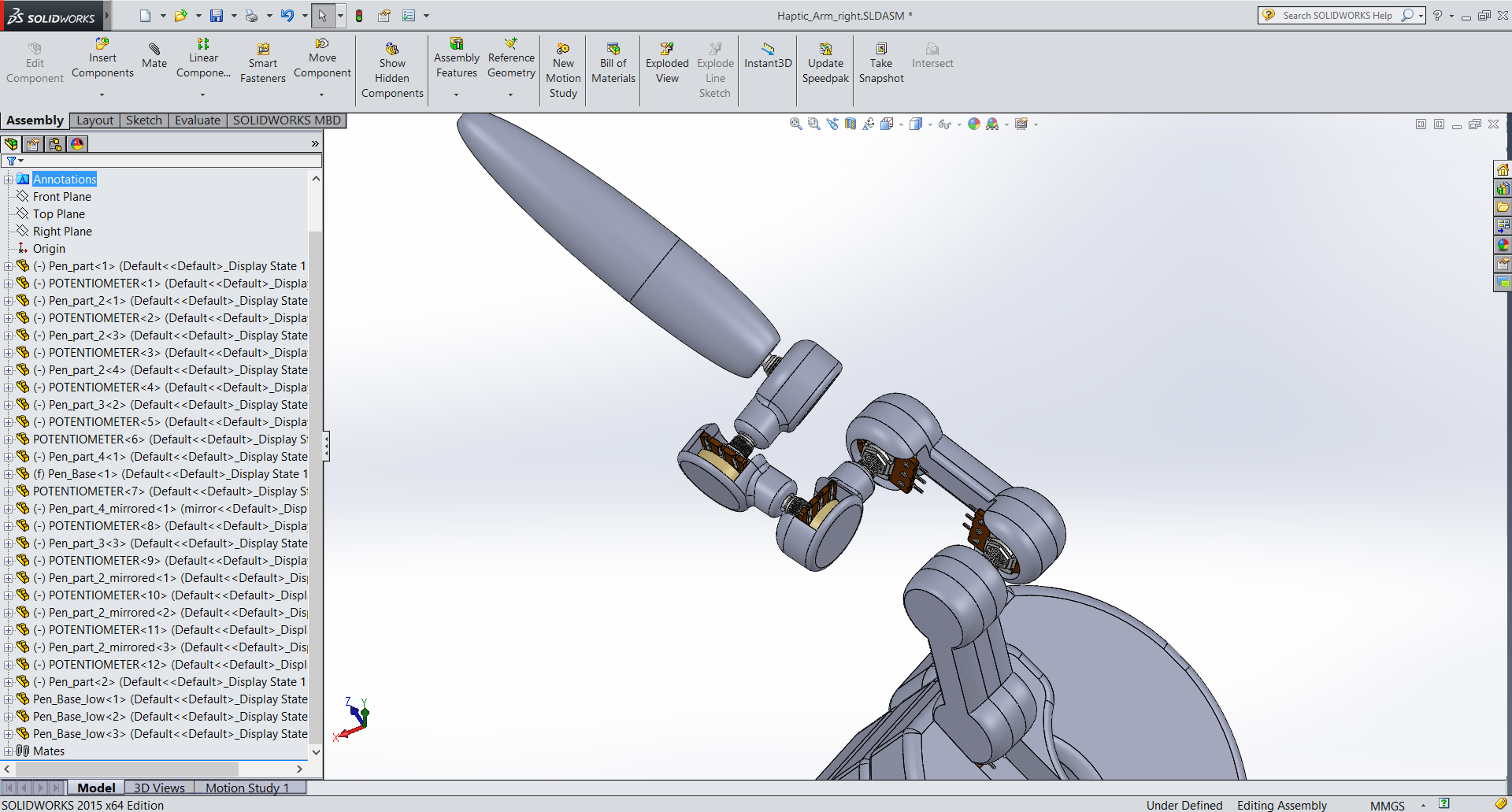Click the Rebuild traffic light icon
The image size is (1512, 812).
click(x=359, y=16)
